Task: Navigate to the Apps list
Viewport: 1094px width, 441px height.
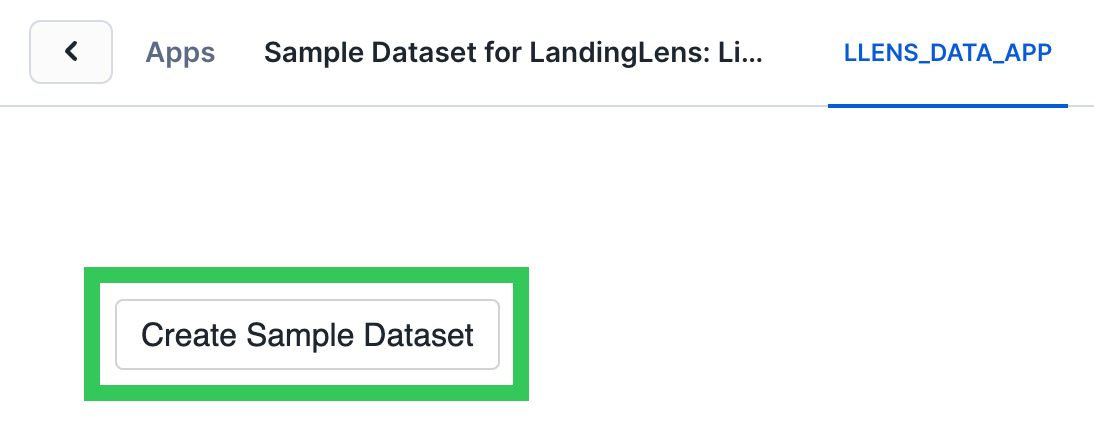Action: click(180, 53)
